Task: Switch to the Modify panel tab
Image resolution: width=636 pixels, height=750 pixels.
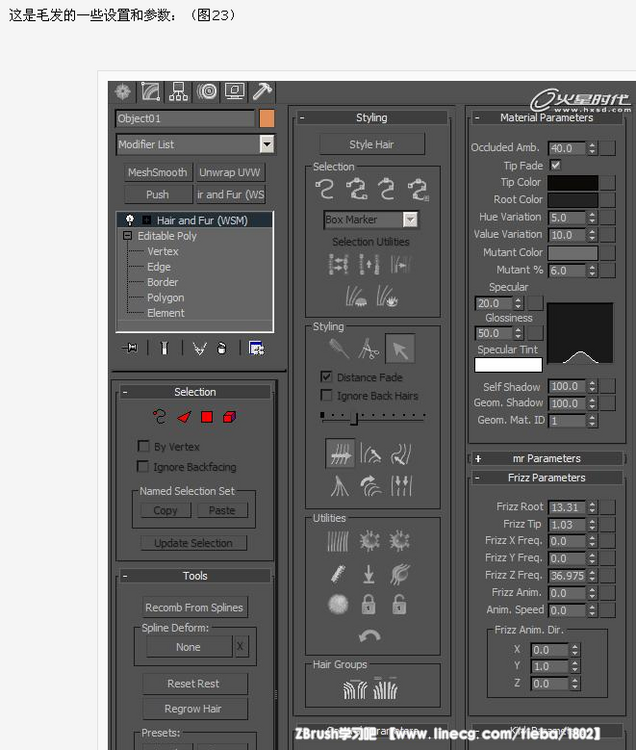Action: [x=150, y=92]
